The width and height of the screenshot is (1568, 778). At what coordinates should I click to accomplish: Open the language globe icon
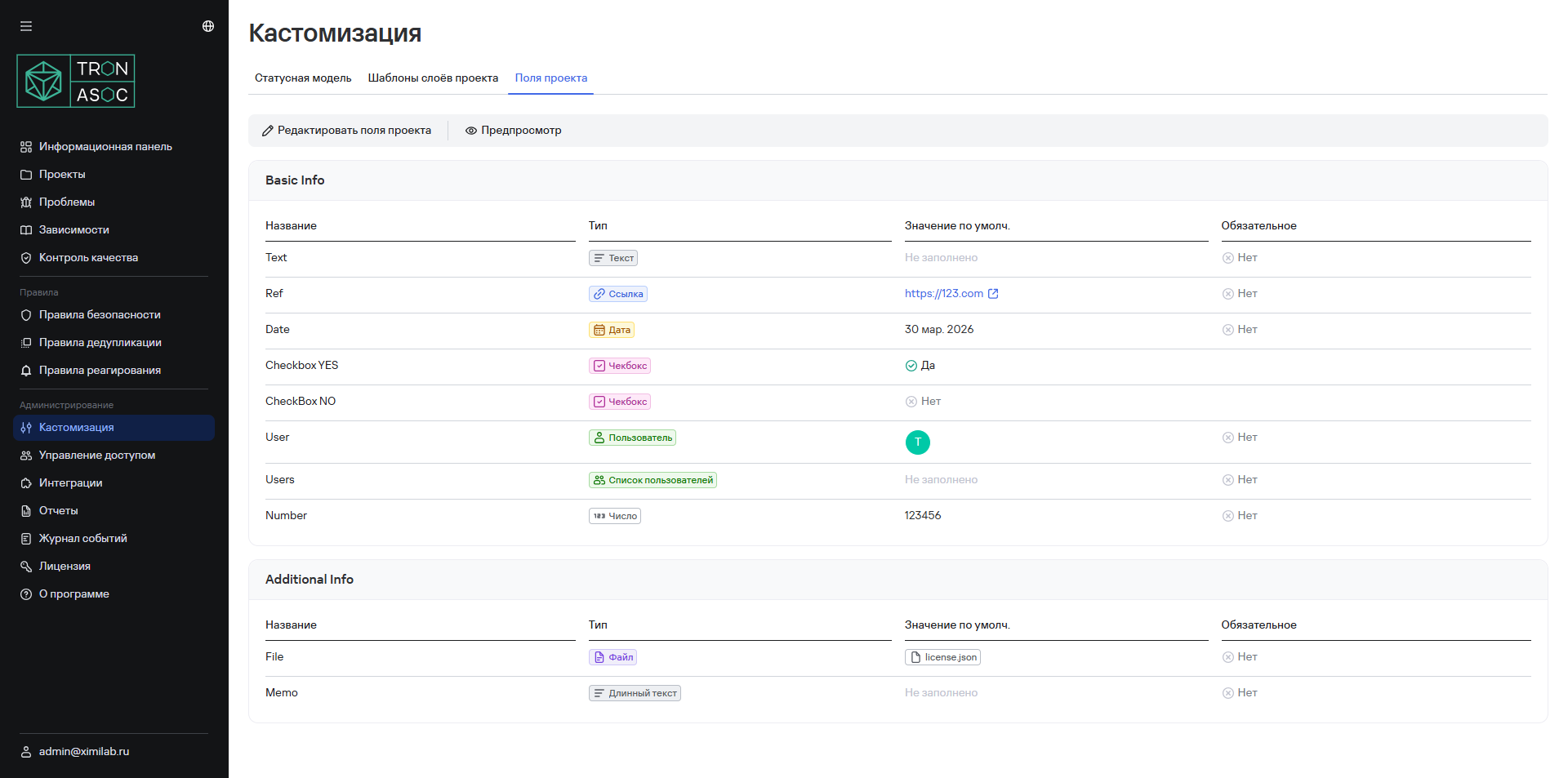click(208, 26)
